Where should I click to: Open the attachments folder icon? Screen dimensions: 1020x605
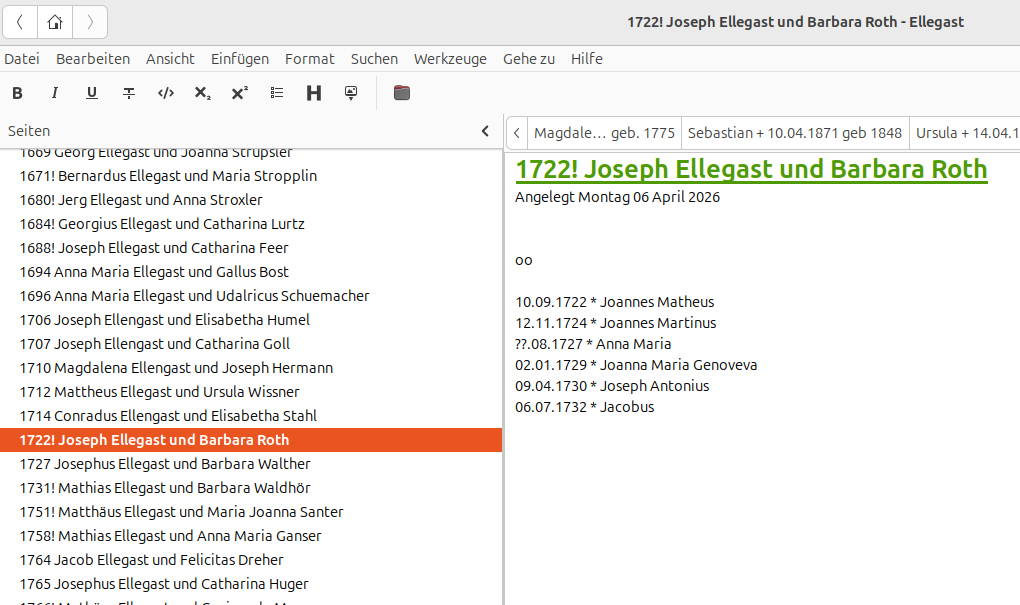[402, 93]
